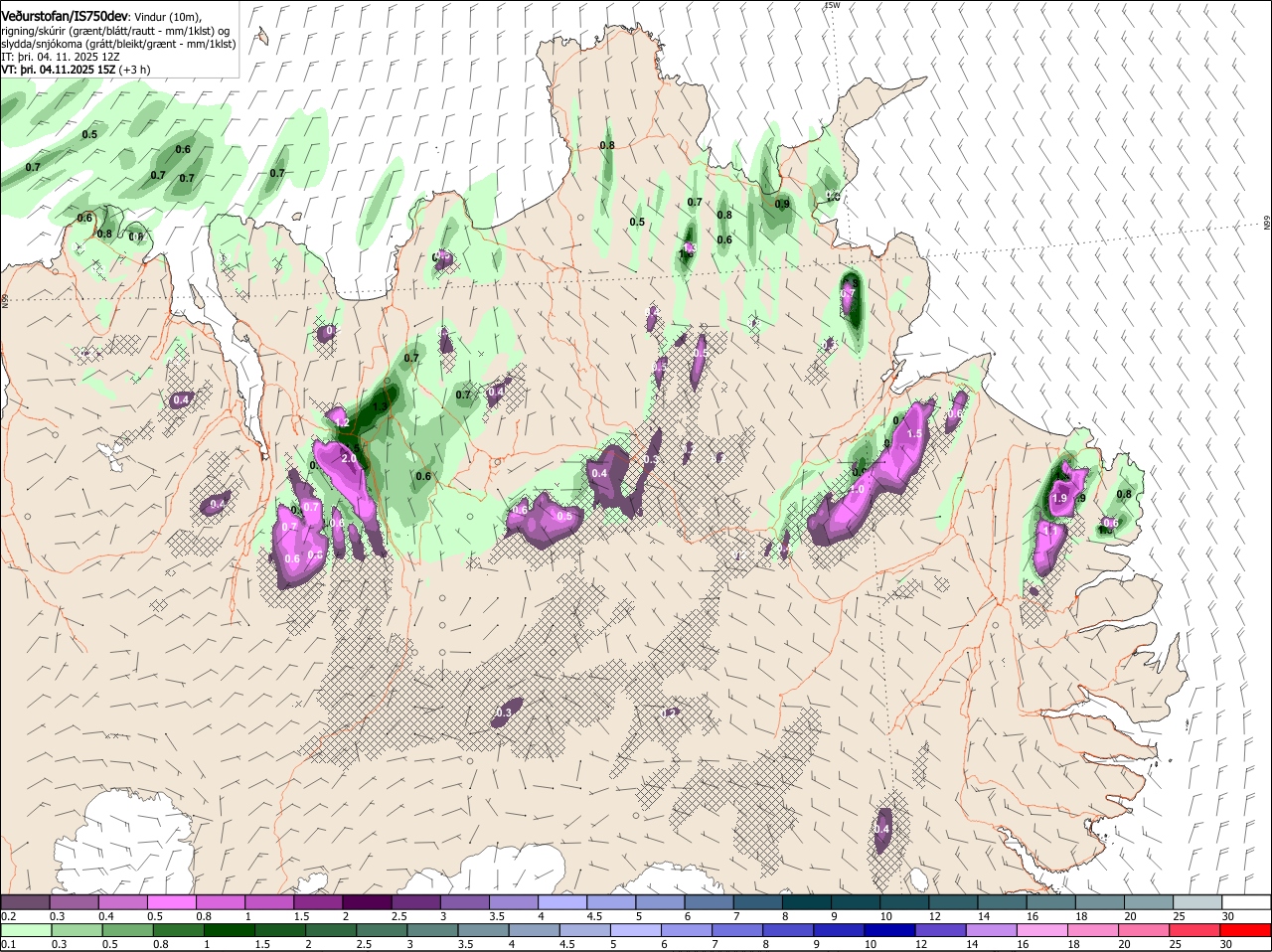Select the upper legend swatch between 0.5 and 0.8
This screenshot has height=952, width=1272.
point(171,901)
